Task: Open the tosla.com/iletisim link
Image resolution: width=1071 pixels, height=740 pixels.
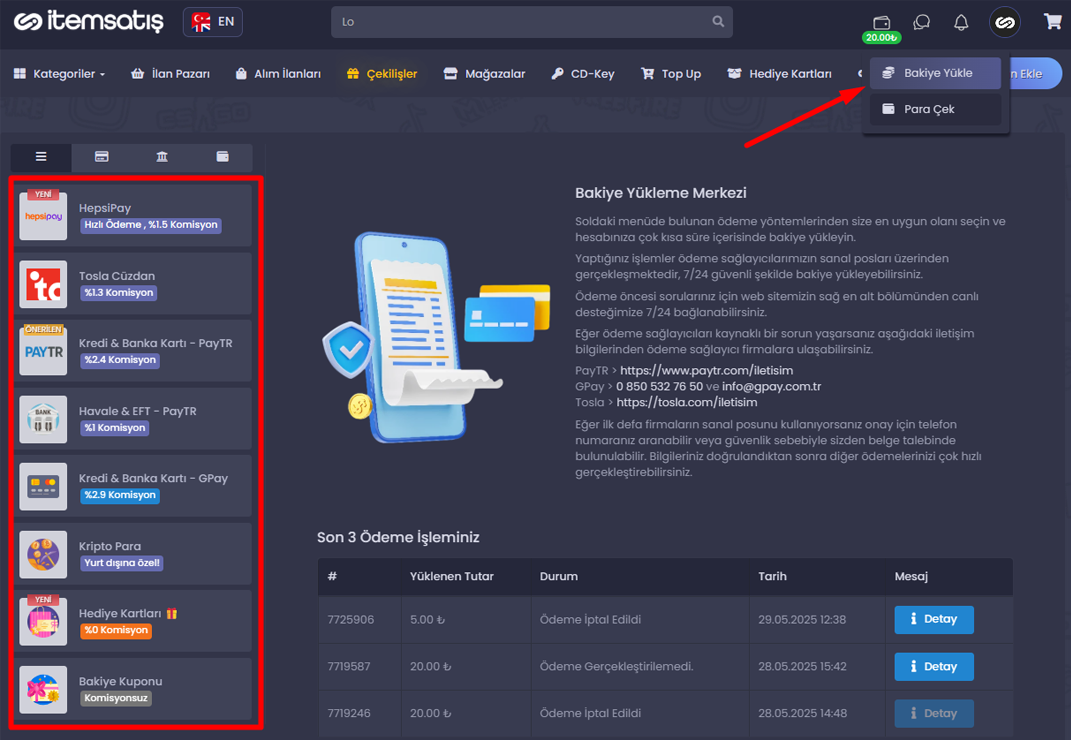Action: click(x=686, y=402)
